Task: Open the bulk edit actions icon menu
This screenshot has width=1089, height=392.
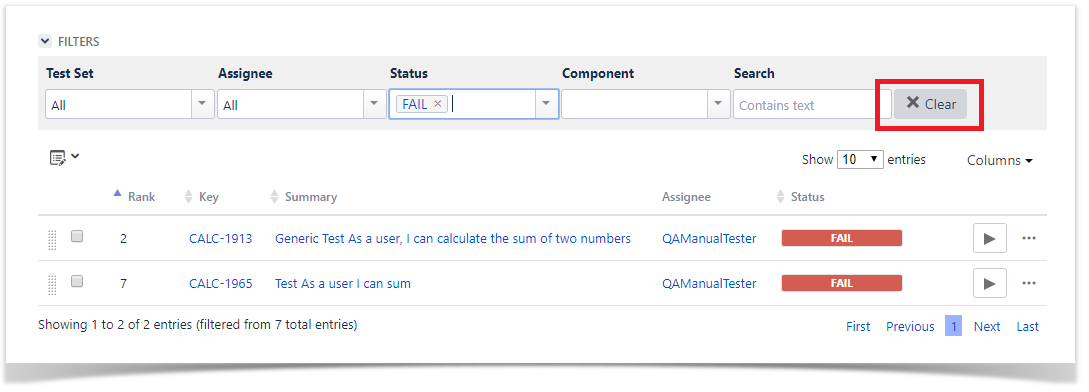Action: pos(65,158)
